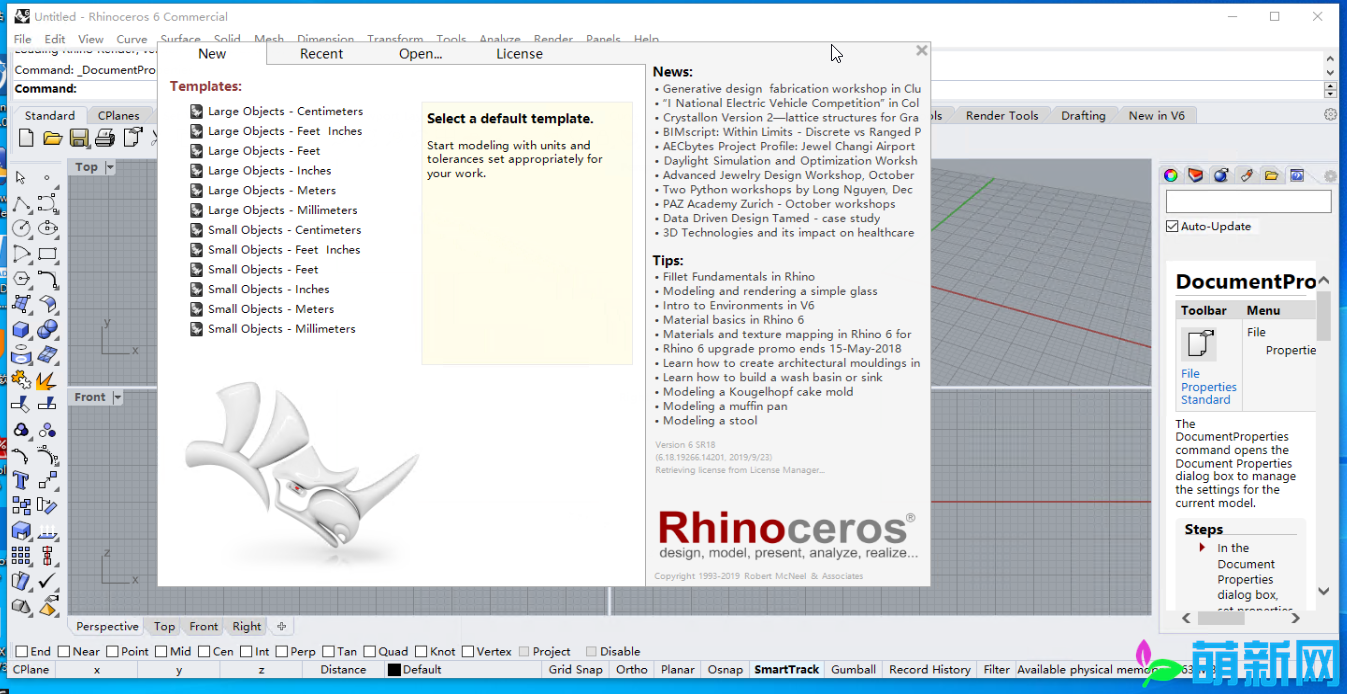1347x694 pixels.
Task: Add new viewport tab with plus button
Action: (x=282, y=627)
